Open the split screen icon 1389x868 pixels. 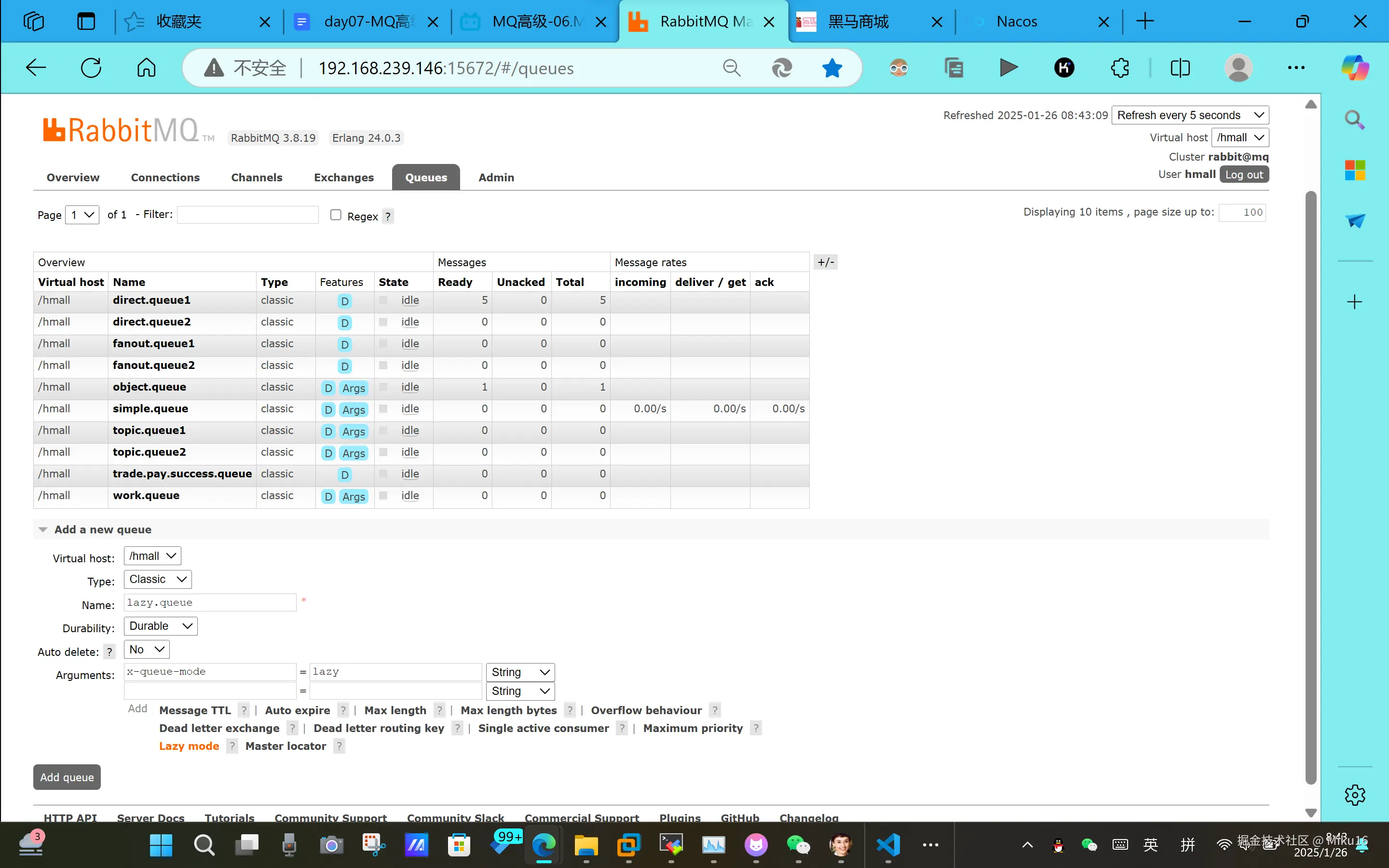(1180, 68)
